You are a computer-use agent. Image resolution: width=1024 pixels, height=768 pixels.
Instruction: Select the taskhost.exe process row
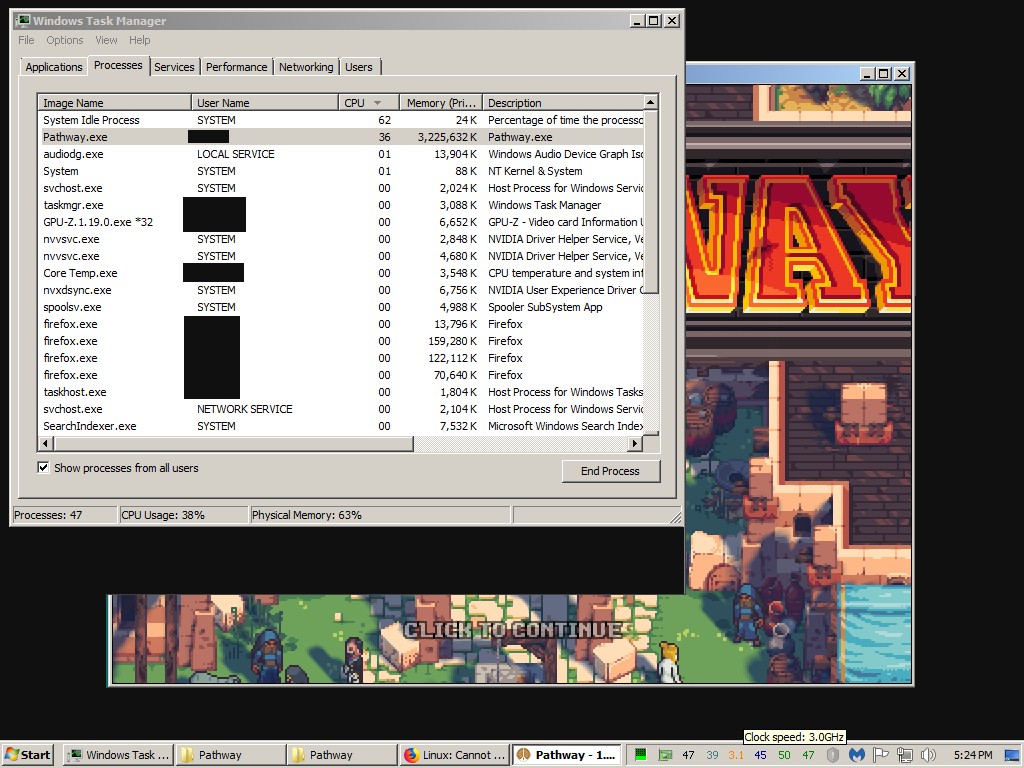(341, 392)
